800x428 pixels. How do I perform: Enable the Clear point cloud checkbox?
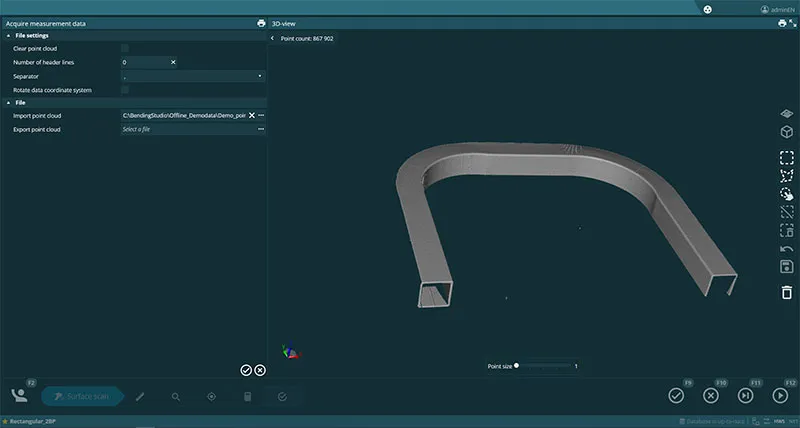click(125, 48)
